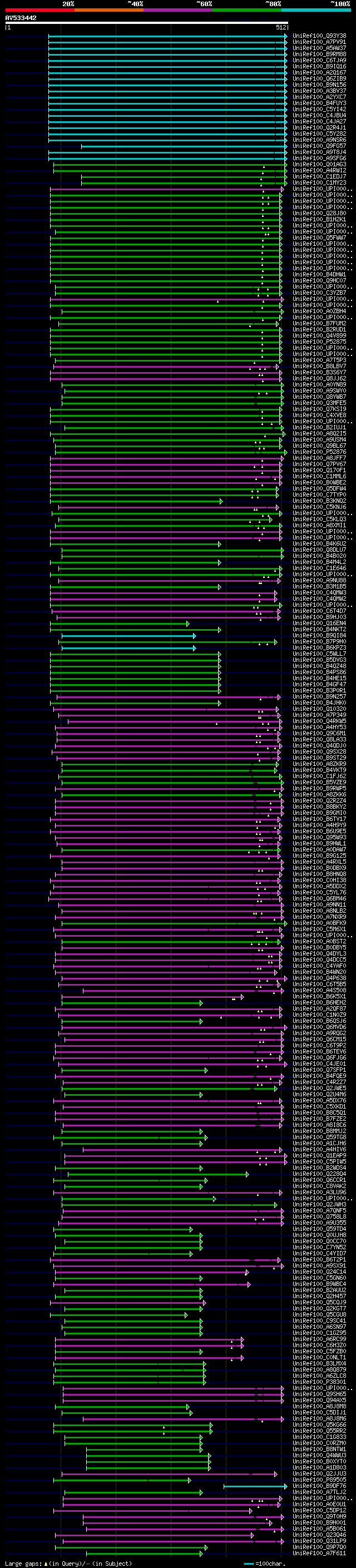Click the red 20% identity legend bar
356x1568 pixels.
39,10
